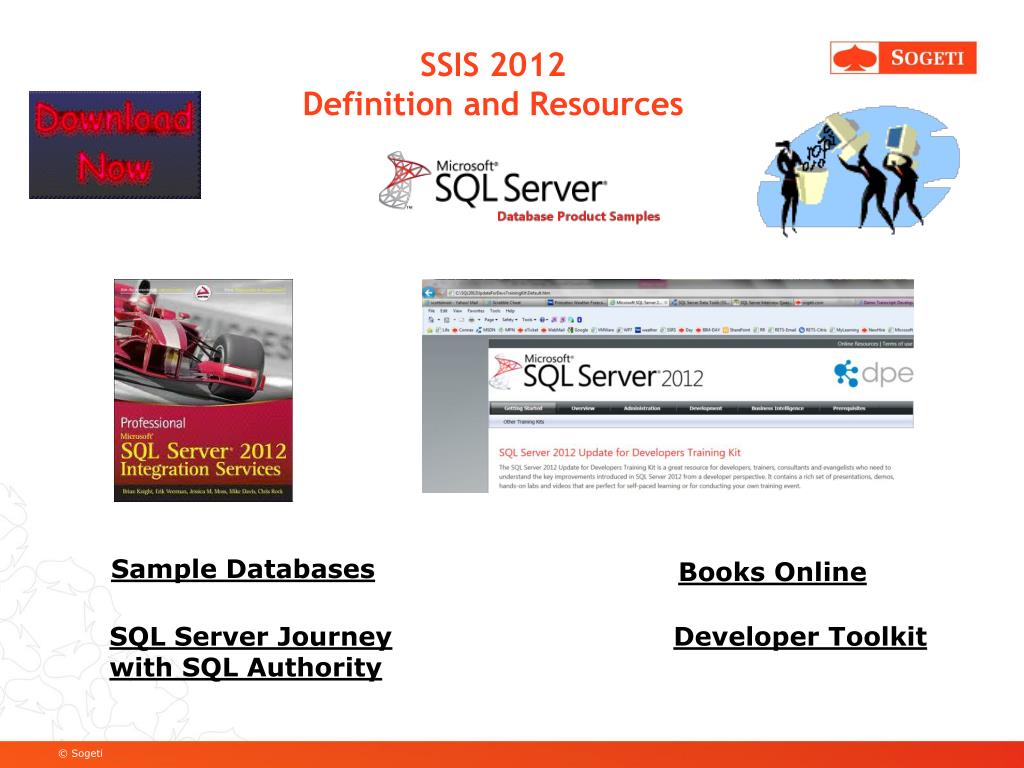Click the '© Sogeti' footer text
This screenshot has width=1024, height=768.
(x=80, y=754)
